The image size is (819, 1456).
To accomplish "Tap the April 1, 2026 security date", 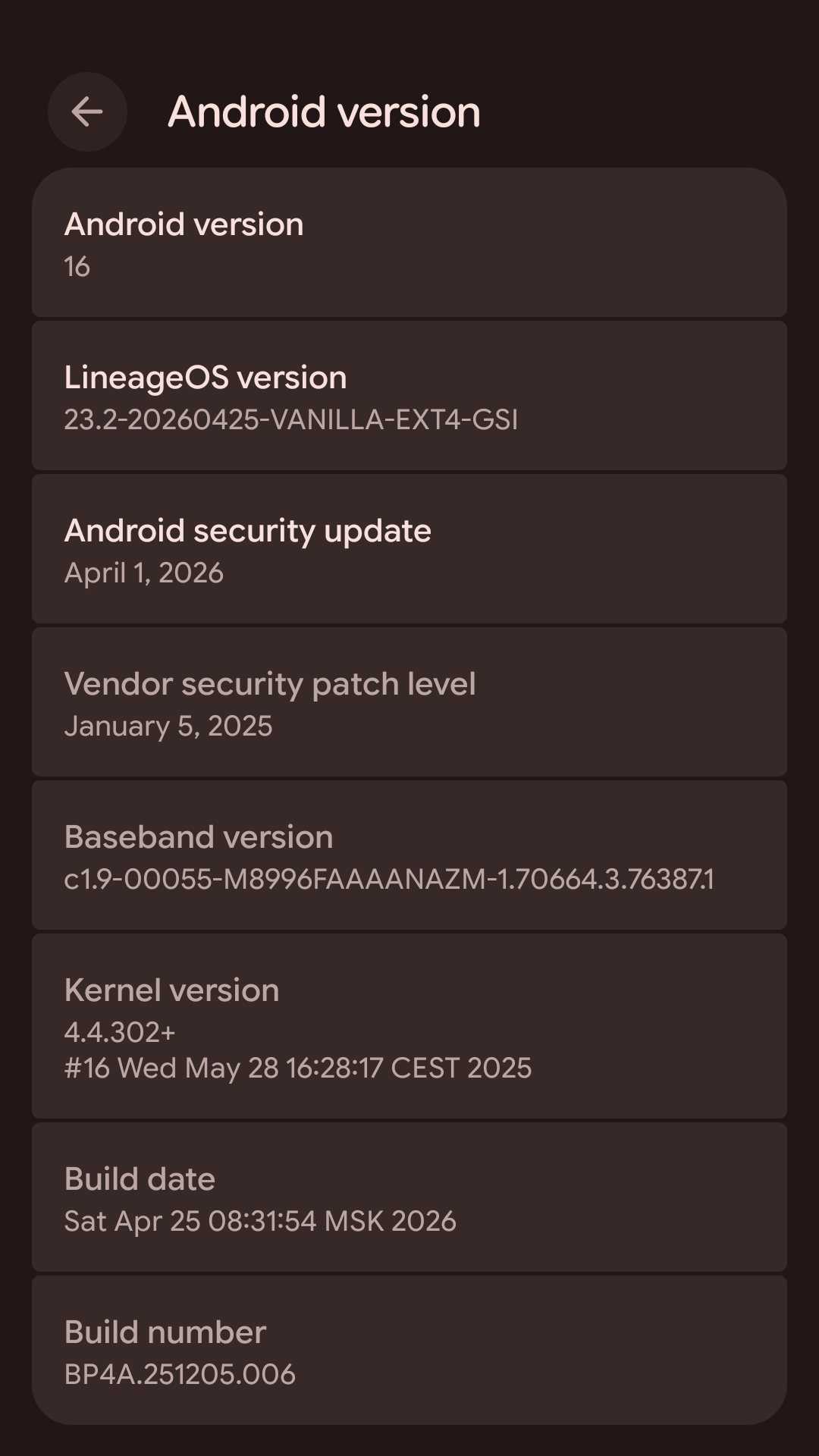I will (144, 573).
